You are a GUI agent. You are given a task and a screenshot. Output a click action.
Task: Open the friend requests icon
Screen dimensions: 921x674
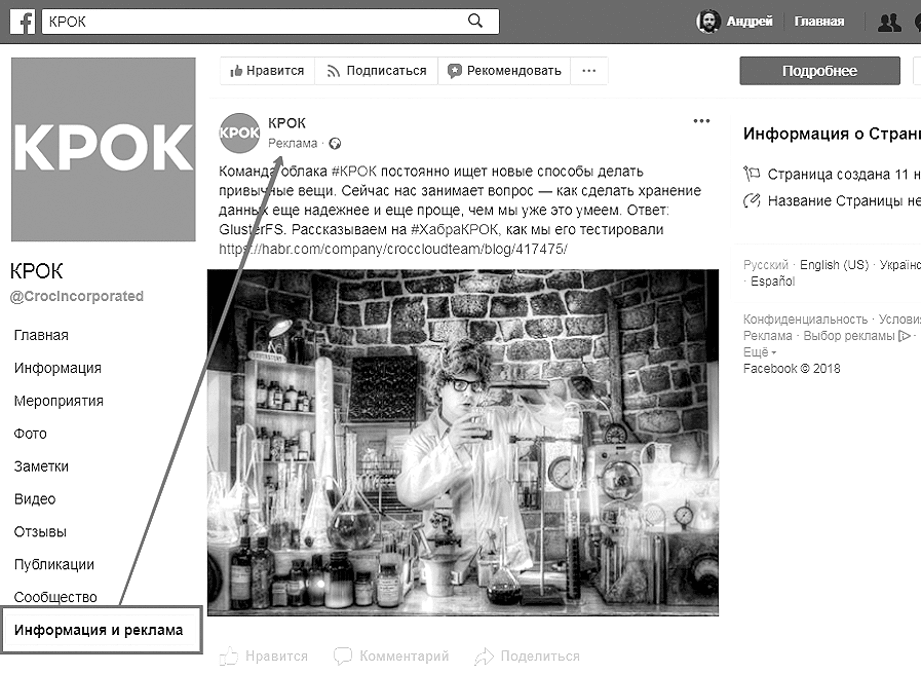(x=889, y=22)
